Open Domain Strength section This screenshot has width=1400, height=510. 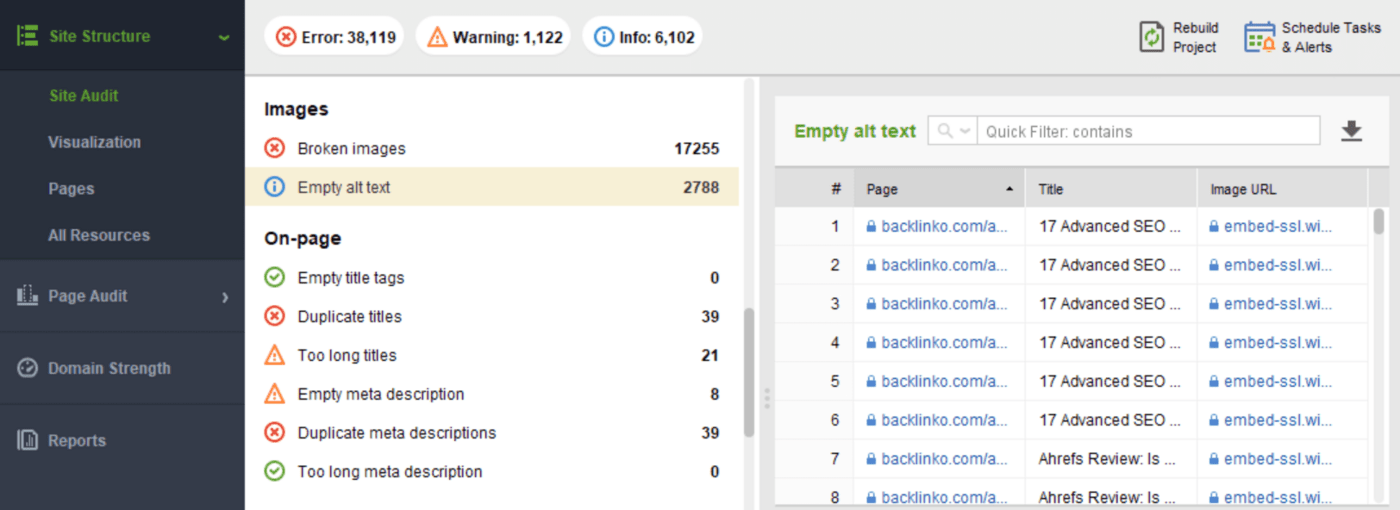[x=109, y=368]
